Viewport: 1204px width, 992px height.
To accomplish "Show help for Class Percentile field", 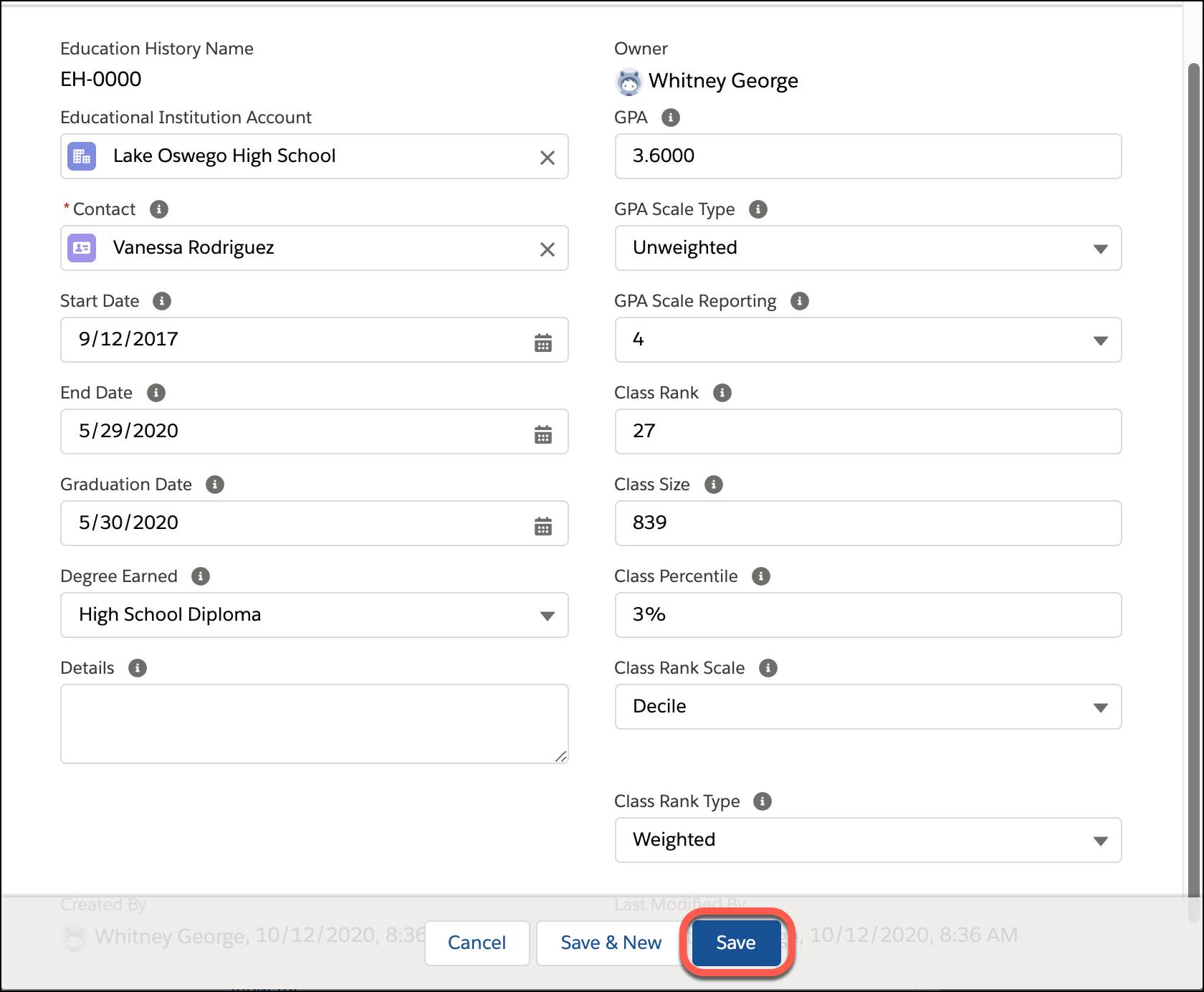I will [761, 576].
